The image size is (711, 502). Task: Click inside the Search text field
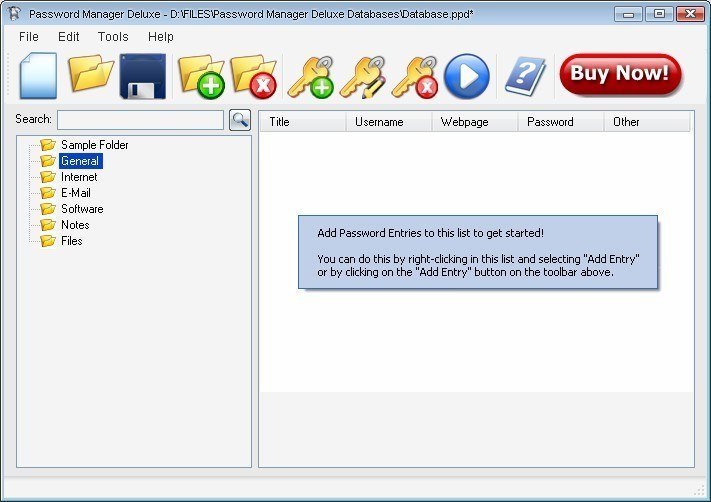point(141,120)
